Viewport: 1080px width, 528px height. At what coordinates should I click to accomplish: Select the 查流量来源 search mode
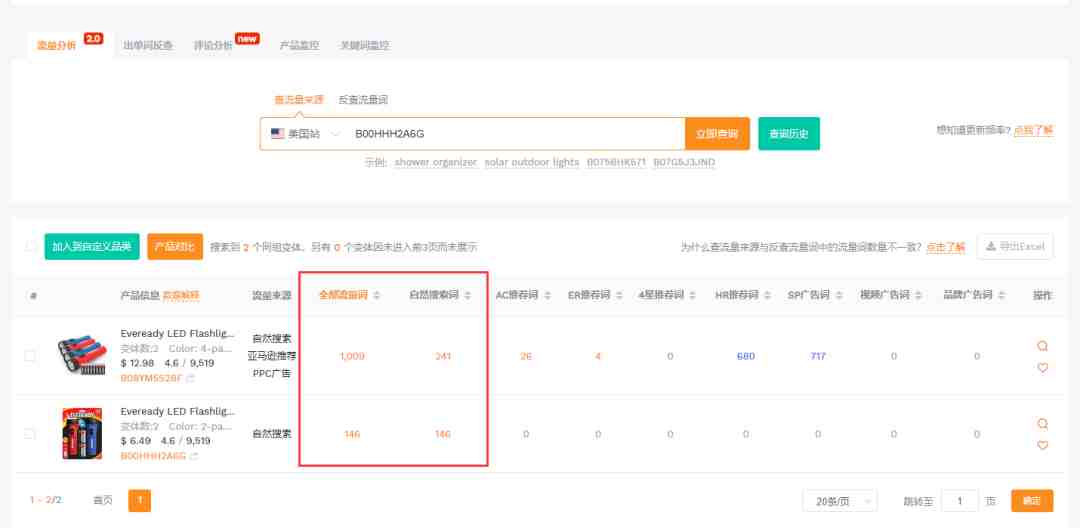[299, 100]
